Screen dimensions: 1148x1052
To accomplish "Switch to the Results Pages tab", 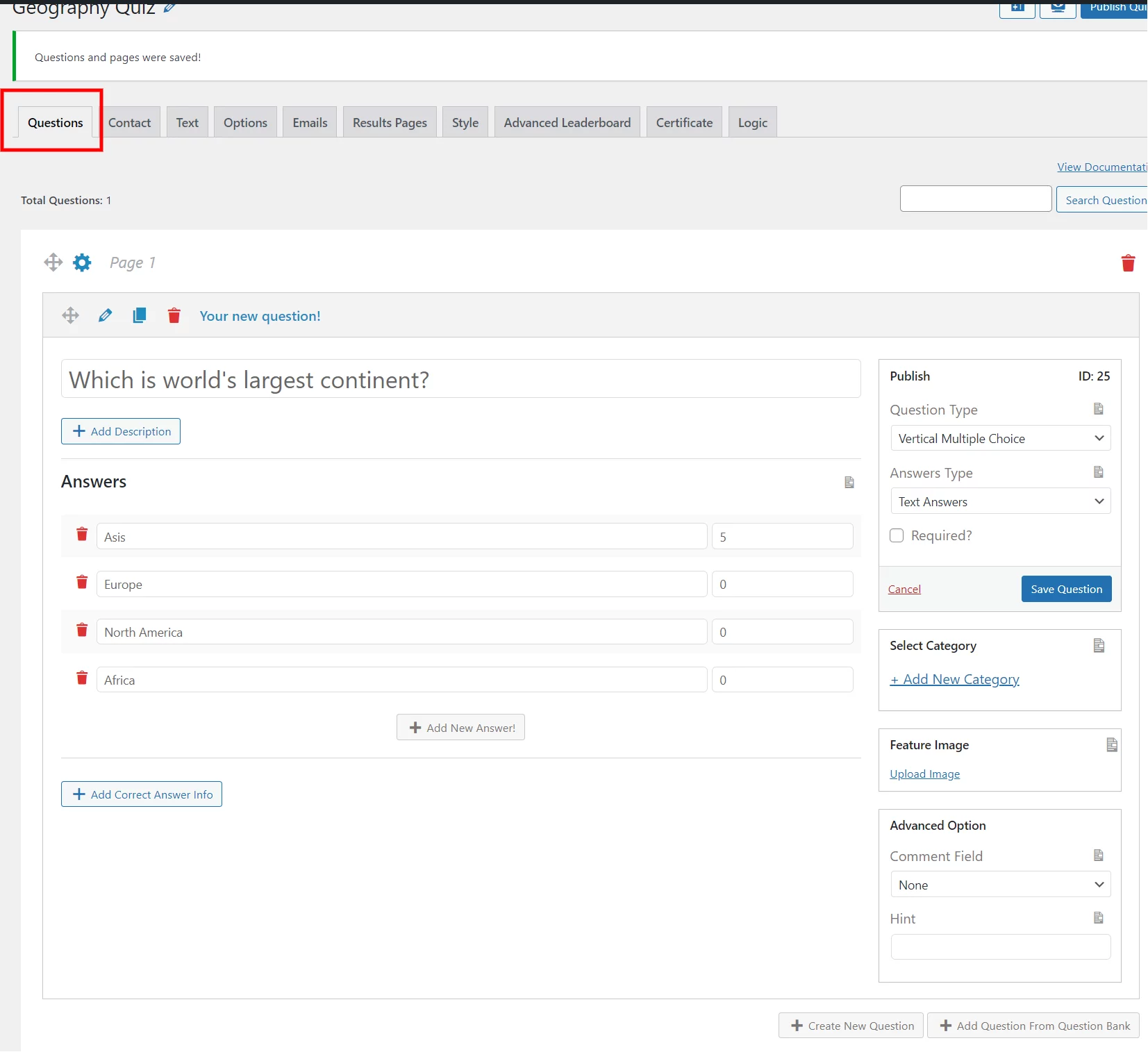I will (x=390, y=122).
